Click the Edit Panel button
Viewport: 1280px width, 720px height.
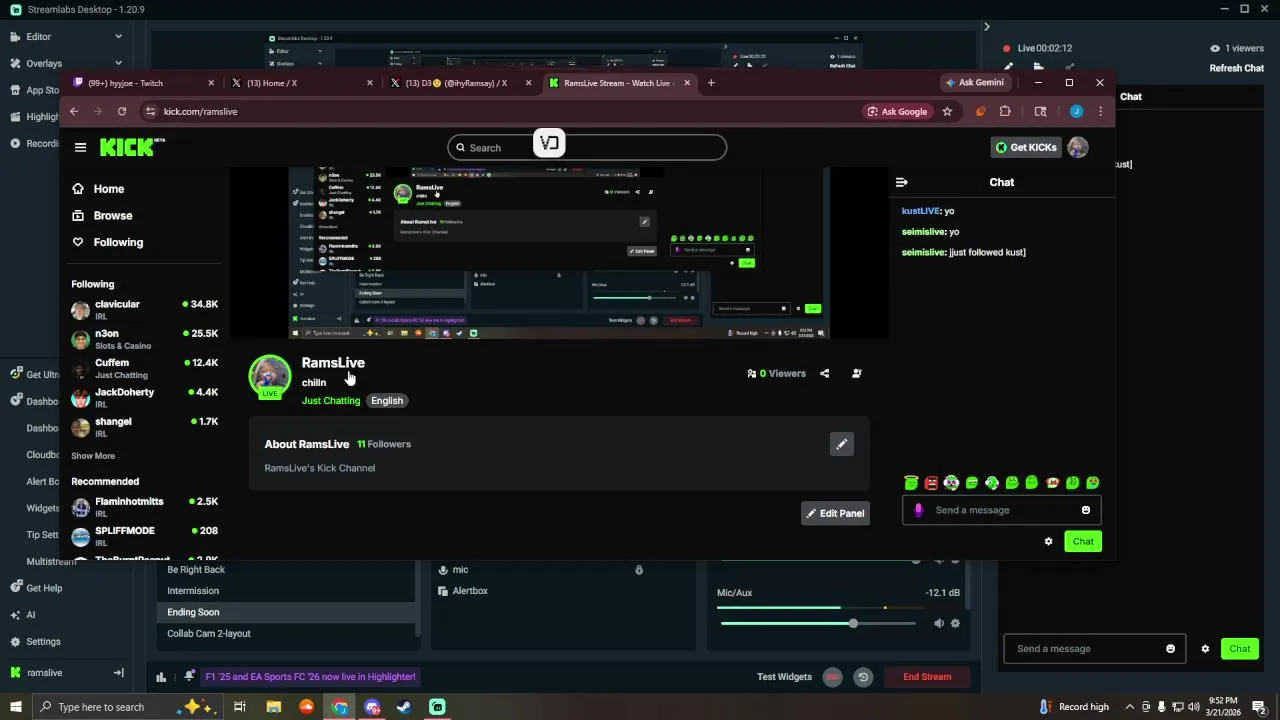[x=835, y=514]
